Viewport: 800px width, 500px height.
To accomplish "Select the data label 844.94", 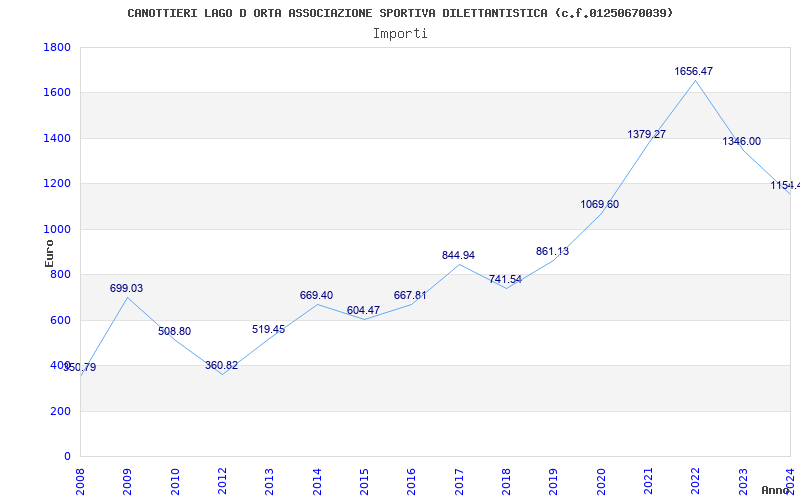I will (458, 255).
